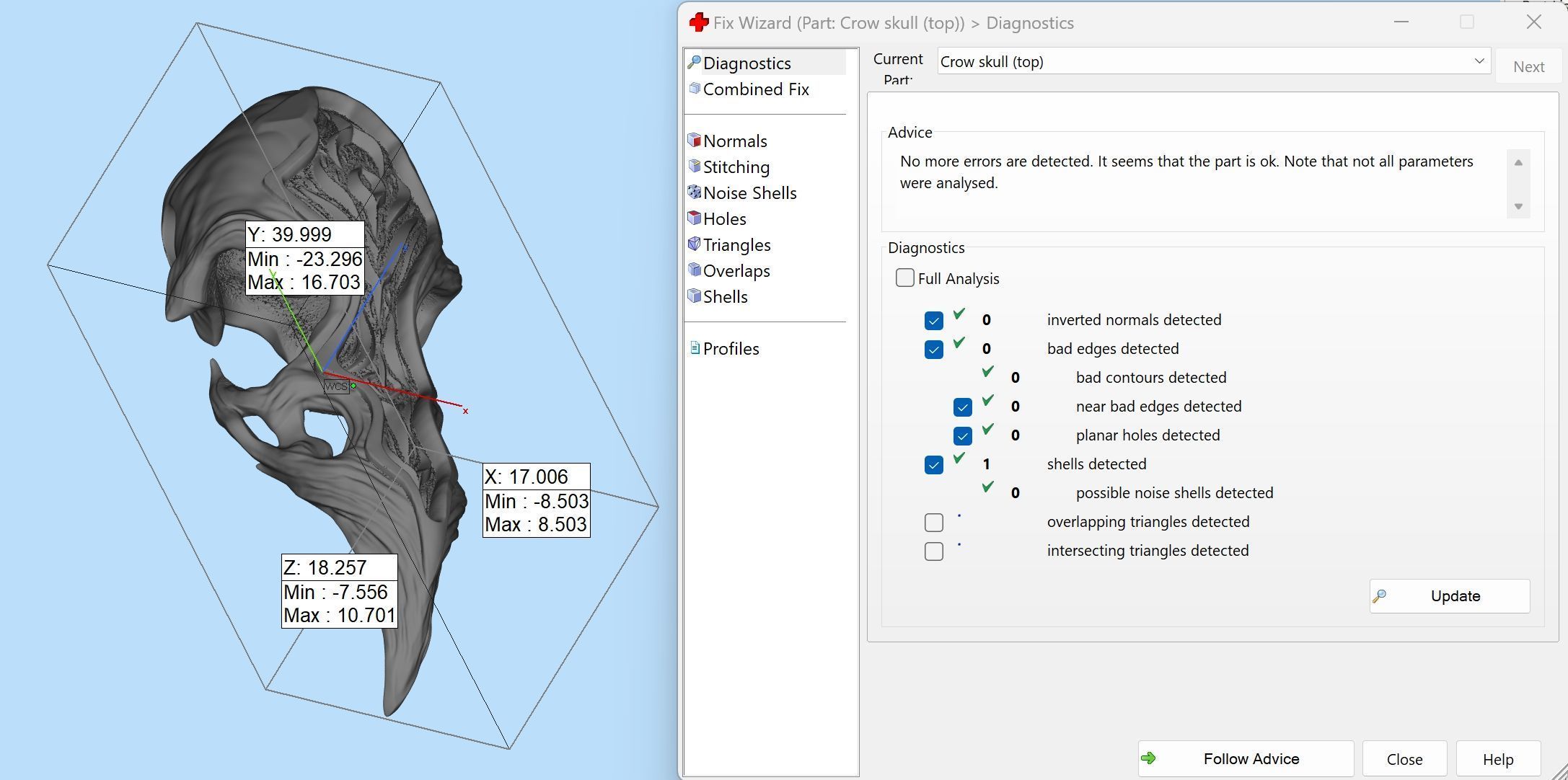Click the Profiles document icon
The height and width of the screenshot is (780, 1568).
pos(695,348)
